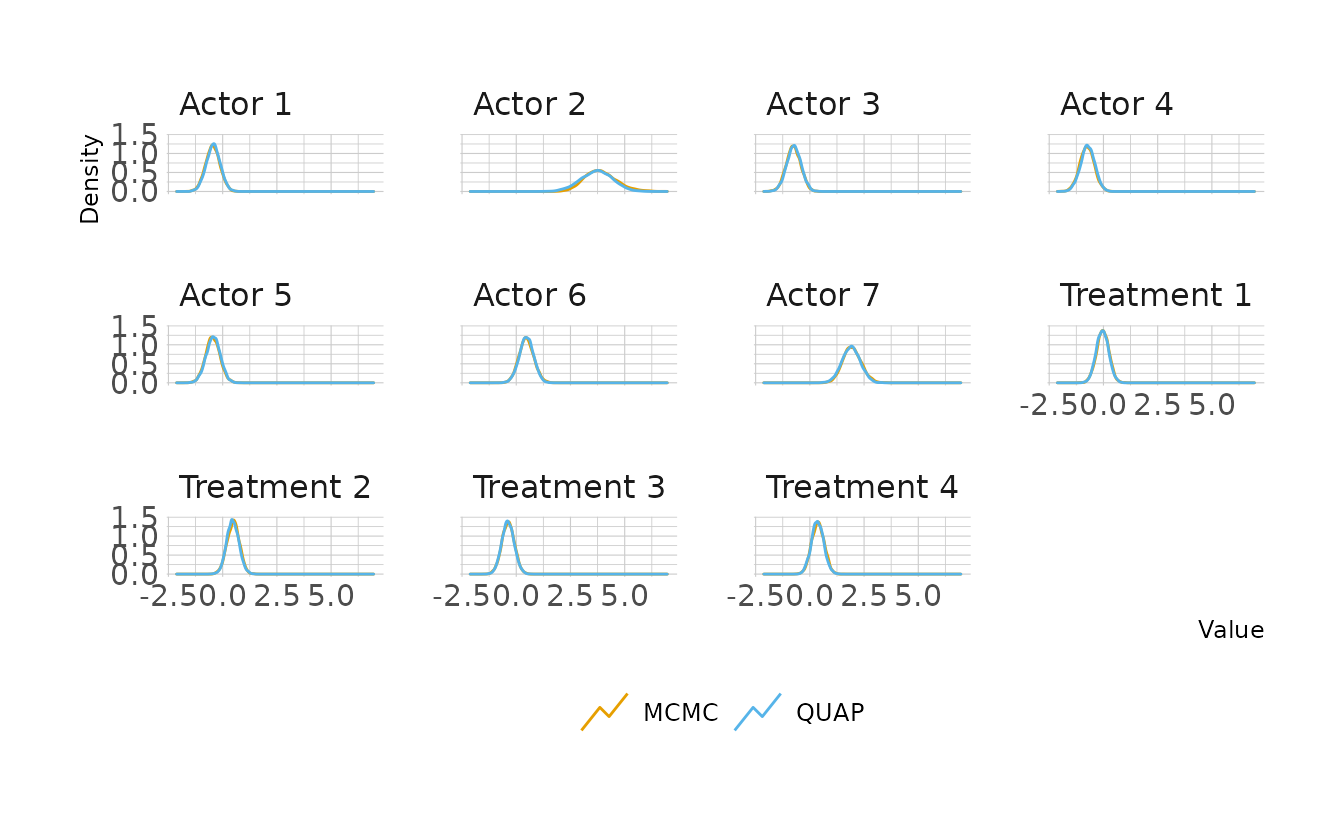Image resolution: width=1344 pixels, height=830 pixels.
Task: Select the Actor 2 panel title
Action: [529, 104]
